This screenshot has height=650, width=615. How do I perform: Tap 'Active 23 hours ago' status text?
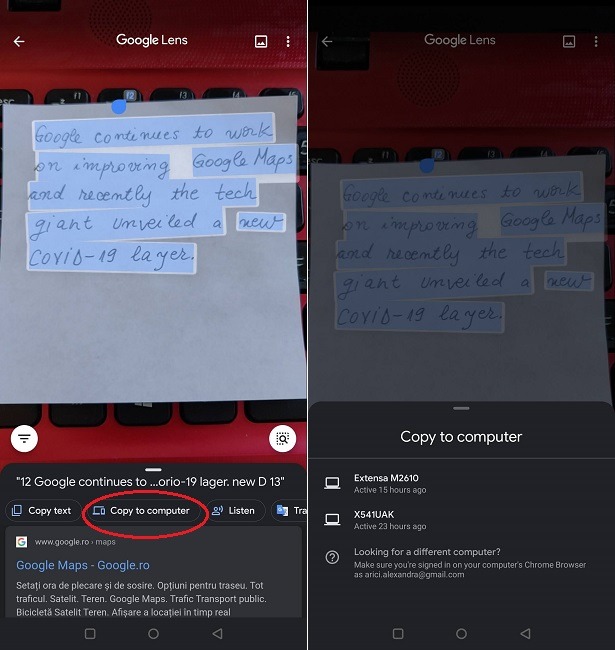390,526
